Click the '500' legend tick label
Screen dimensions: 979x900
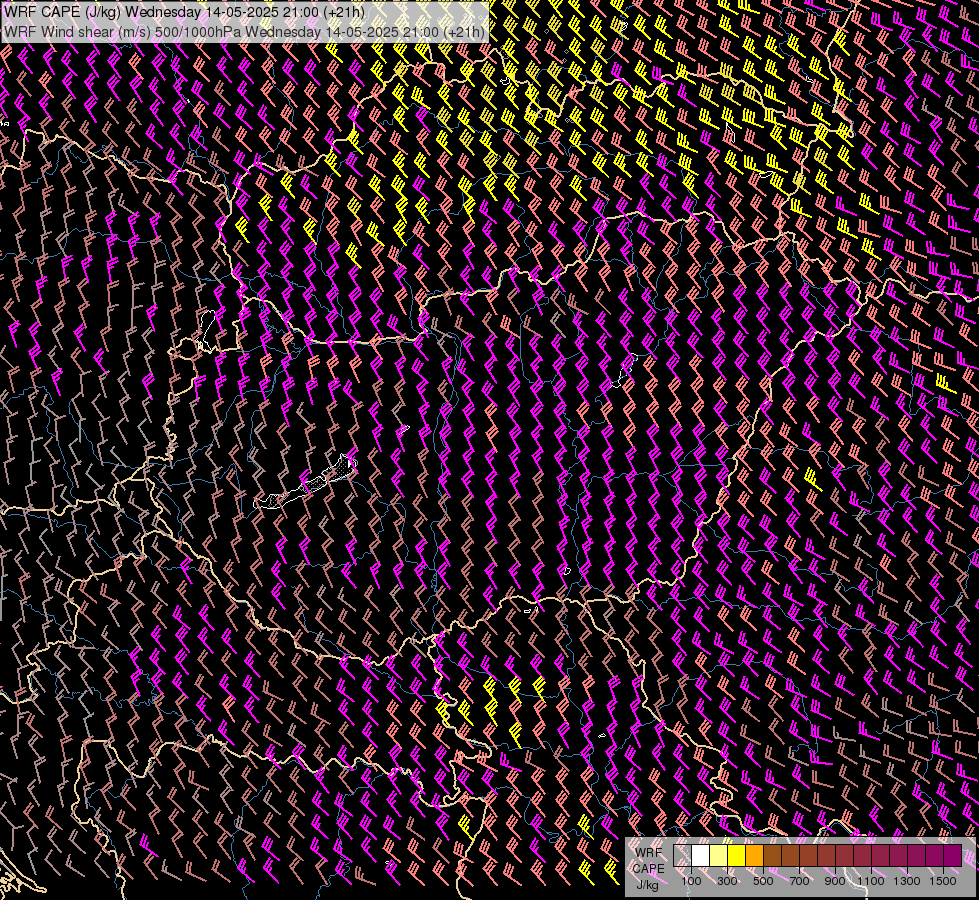click(x=763, y=881)
